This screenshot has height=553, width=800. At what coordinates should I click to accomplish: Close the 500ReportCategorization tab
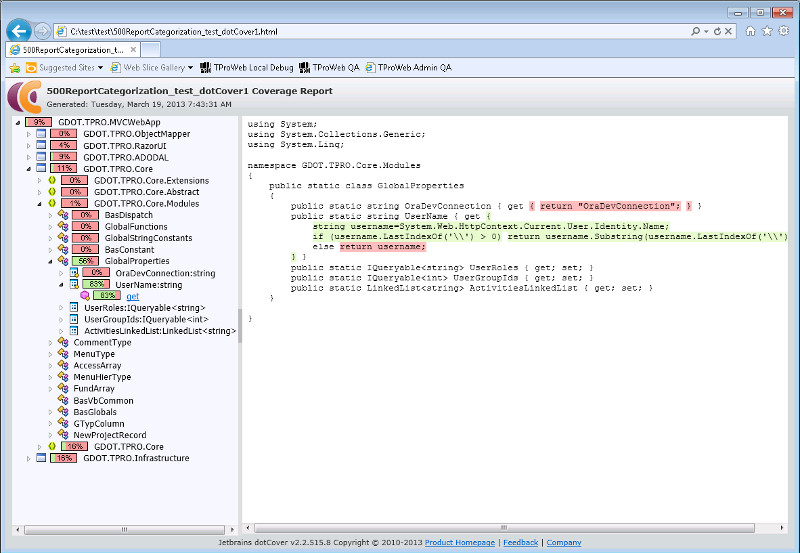pyautogui.click(x=133, y=49)
